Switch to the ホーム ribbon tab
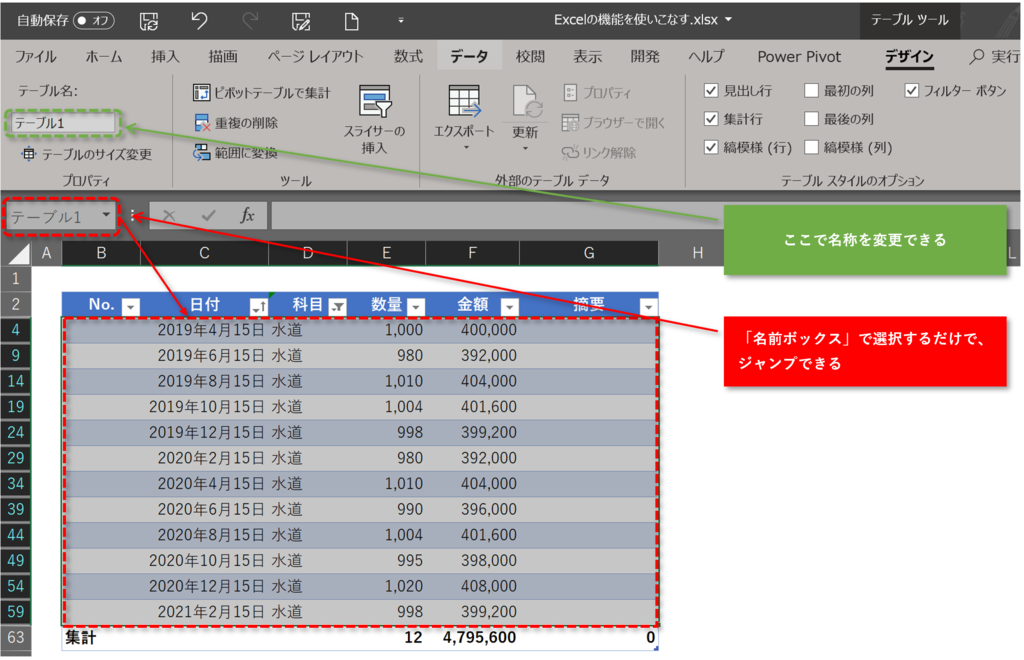 click(x=106, y=57)
